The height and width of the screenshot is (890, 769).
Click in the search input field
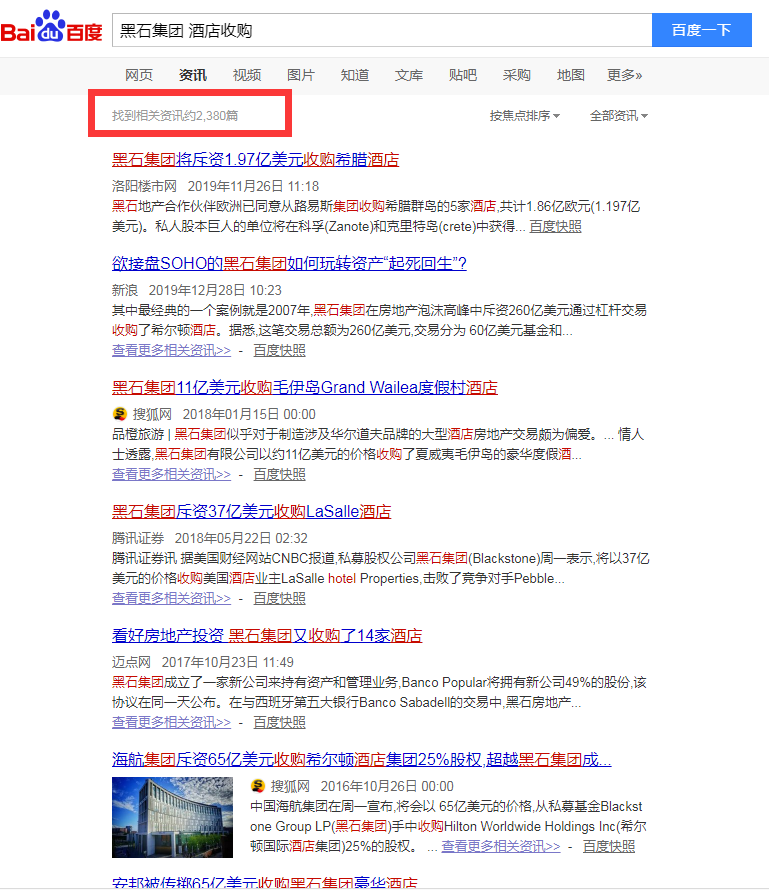[x=380, y=30]
